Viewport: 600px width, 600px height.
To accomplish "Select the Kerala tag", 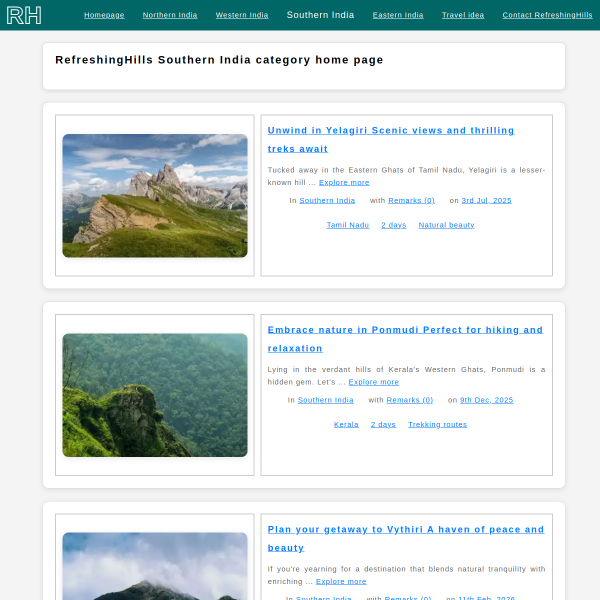I will click(346, 424).
